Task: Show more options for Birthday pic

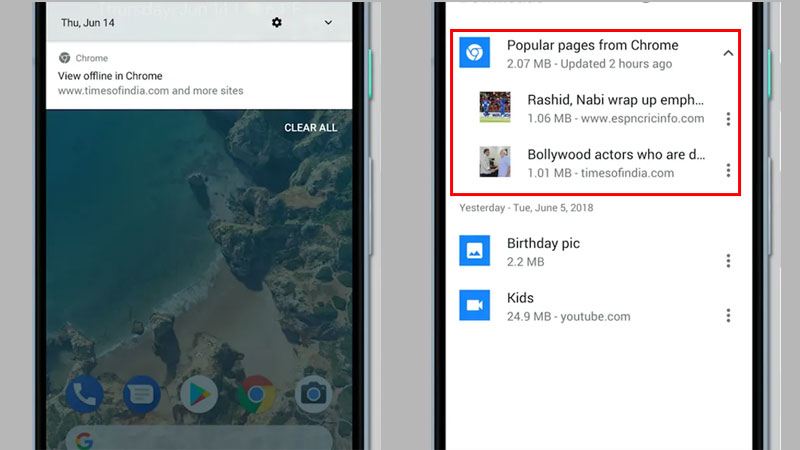Action: (x=728, y=261)
